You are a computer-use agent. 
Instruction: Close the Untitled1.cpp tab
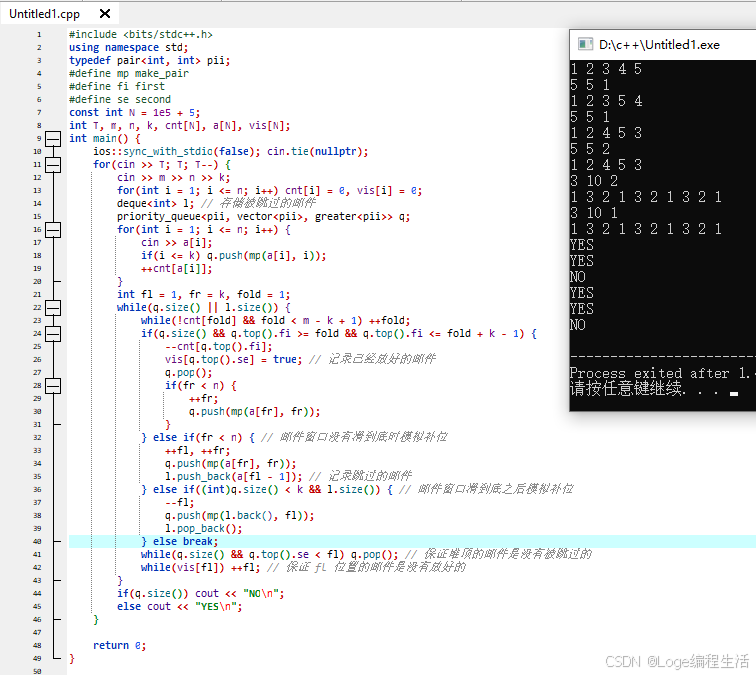(105, 14)
